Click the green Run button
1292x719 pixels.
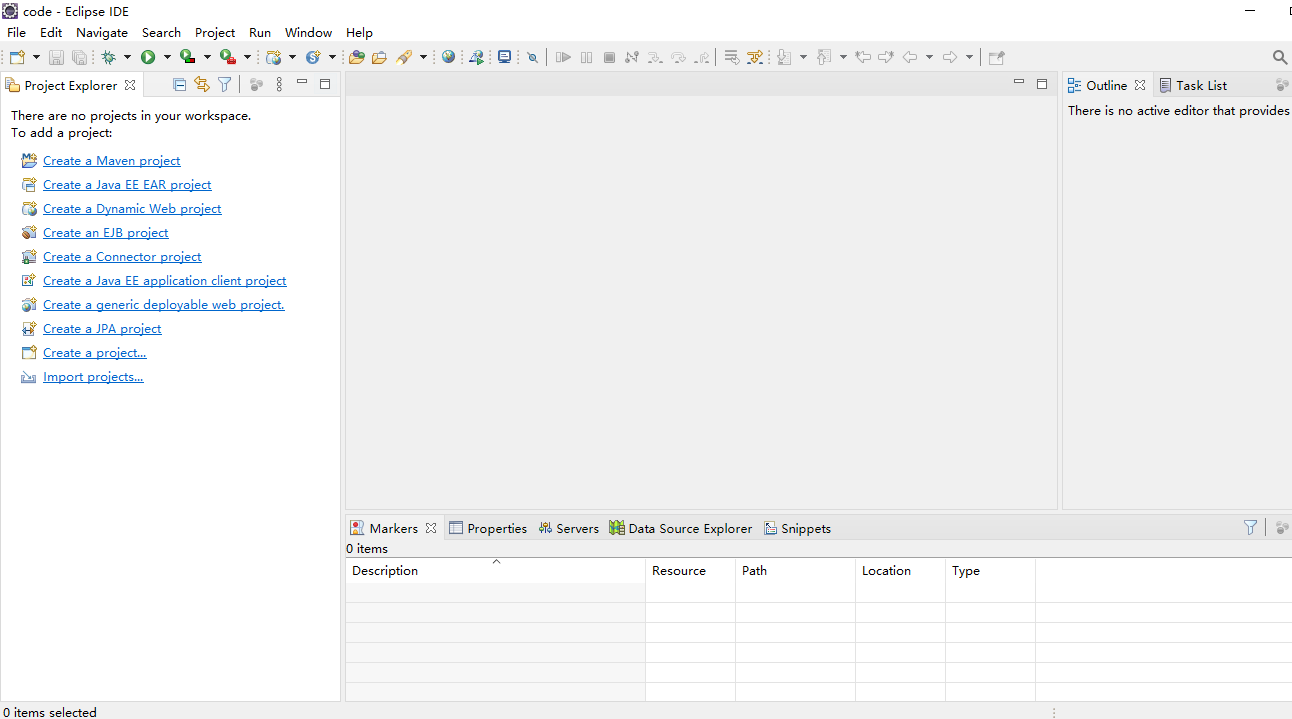(x=148, y=57)
